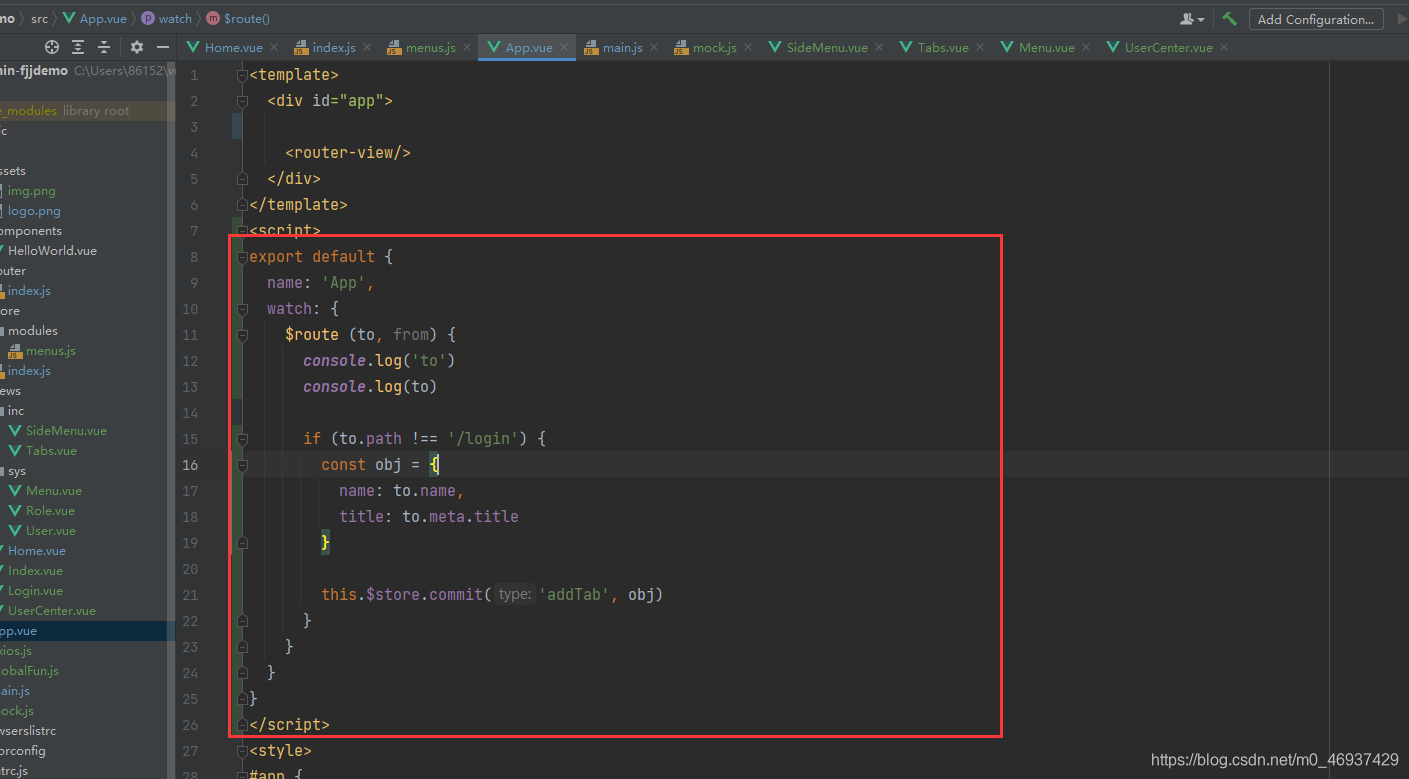This screenshot has width=1409, height=779.
Task: Click line number 16 in the gutter
Action: click(x=190, y=465)
